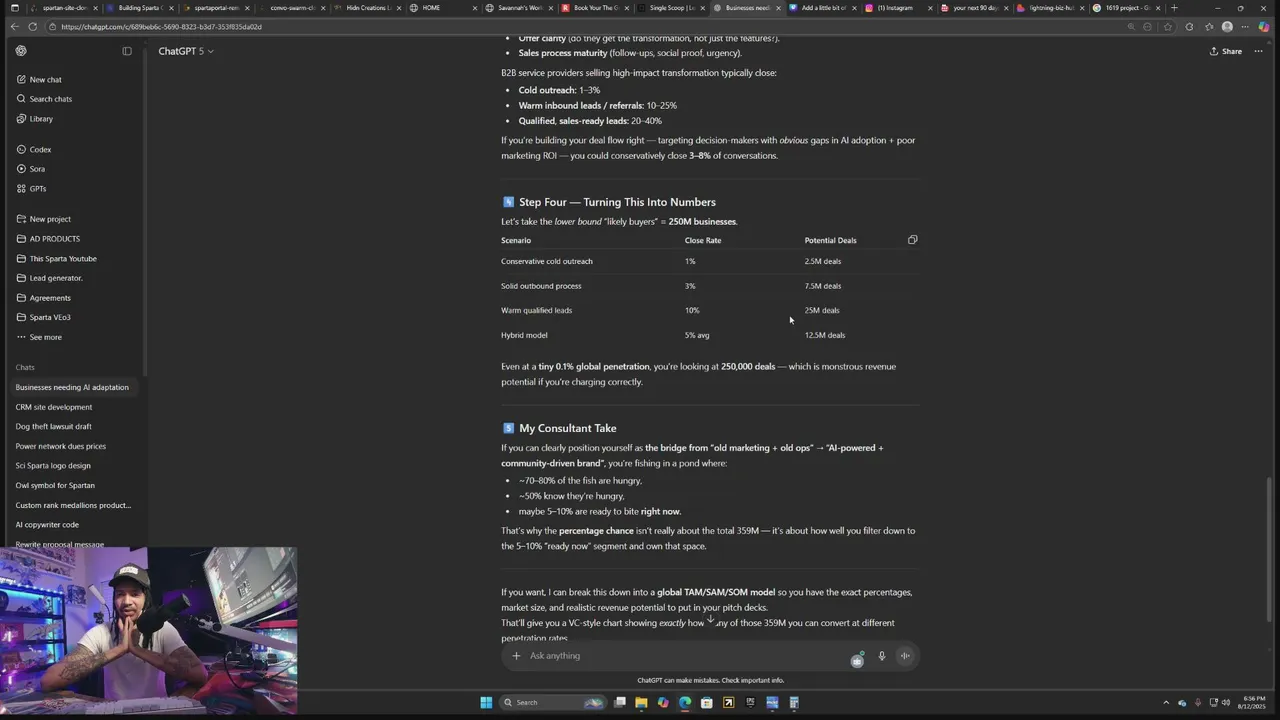
Task: Open chat Dog theft lawsuit draft
Action: (54, 427)
